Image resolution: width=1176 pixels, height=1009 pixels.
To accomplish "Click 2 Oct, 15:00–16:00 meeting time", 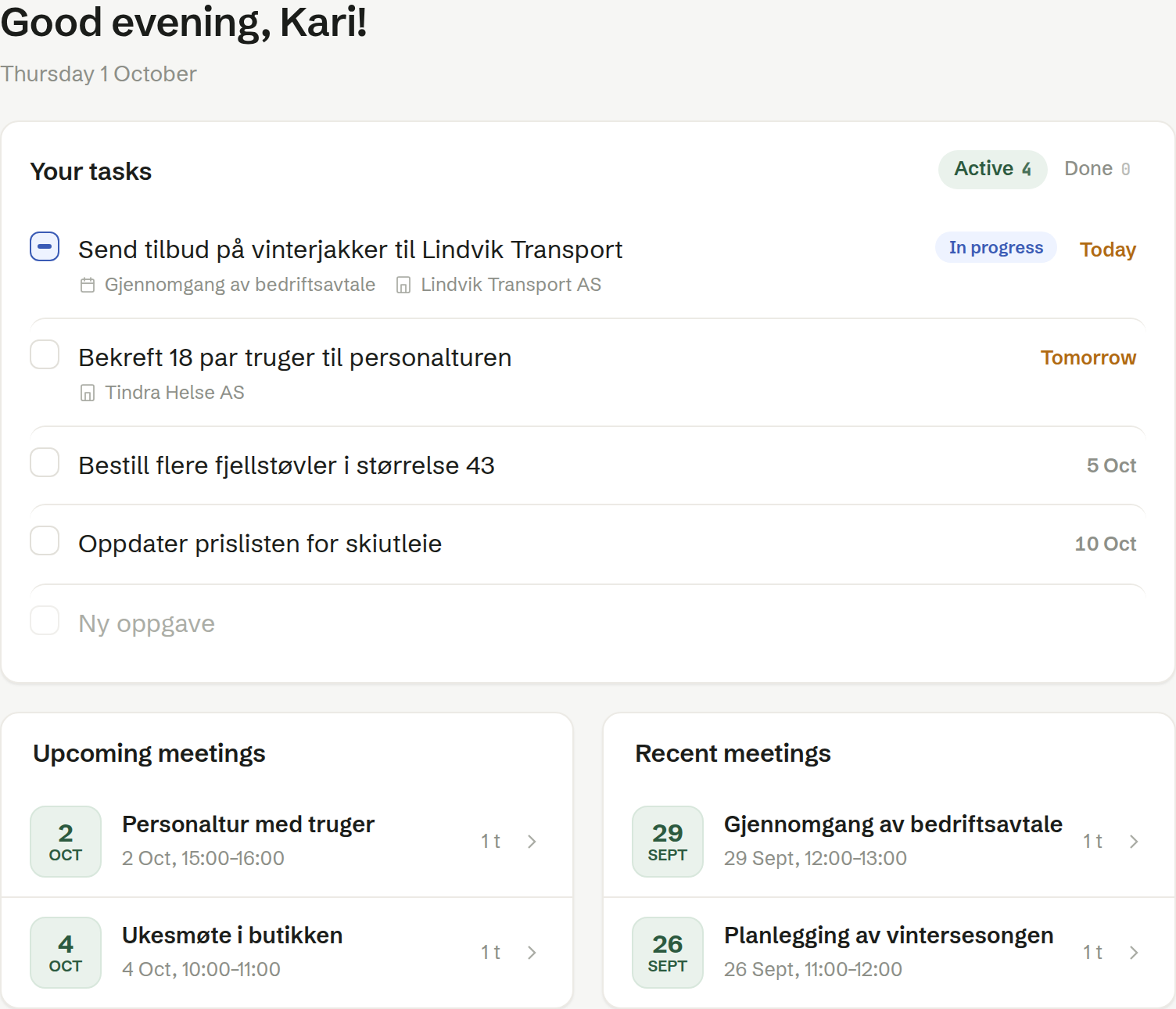I will [203, 858].
